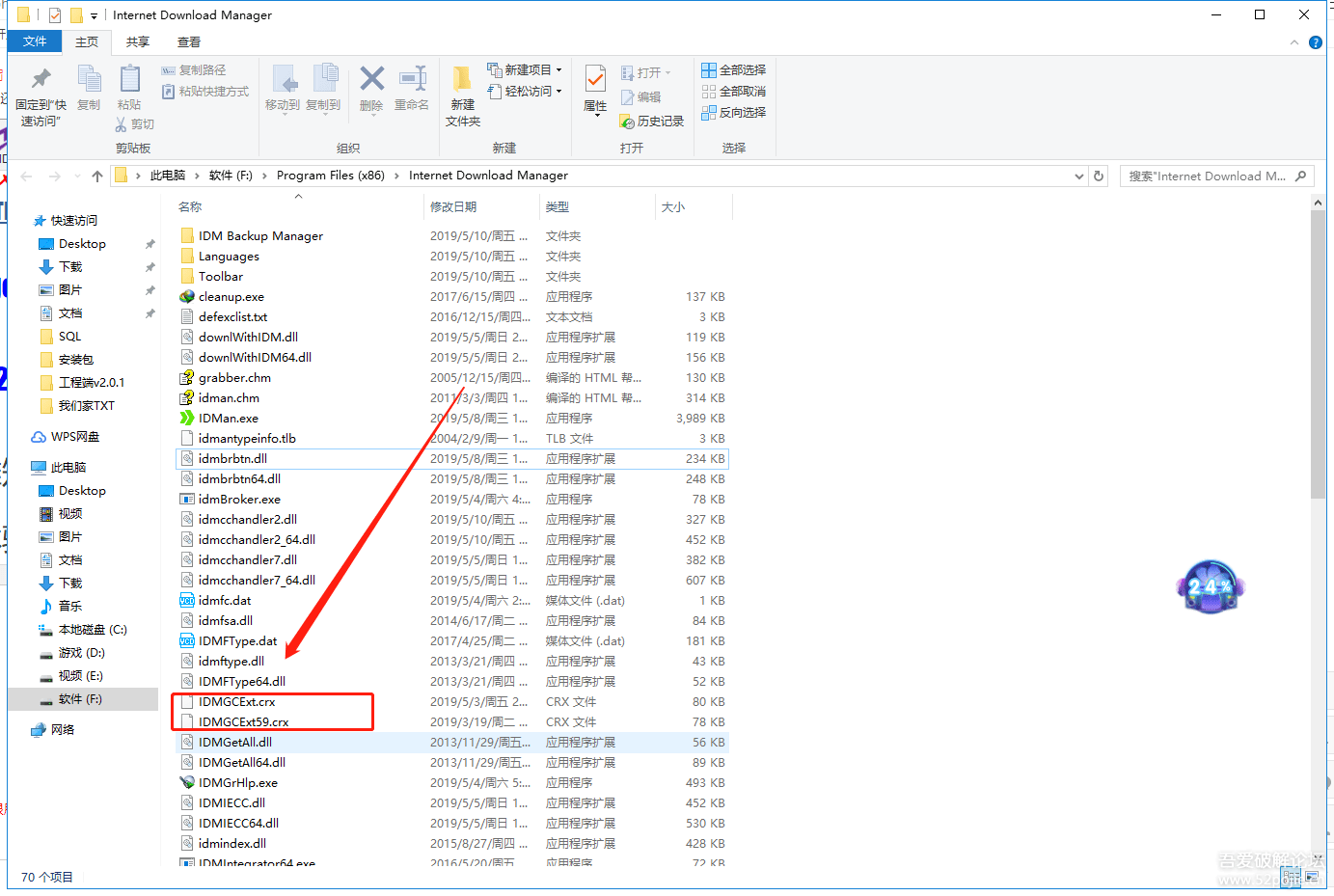This screenshot has height=896, width=1334.
Task: Click Invert selection in ribbon
Action: [x=733, y=113]
